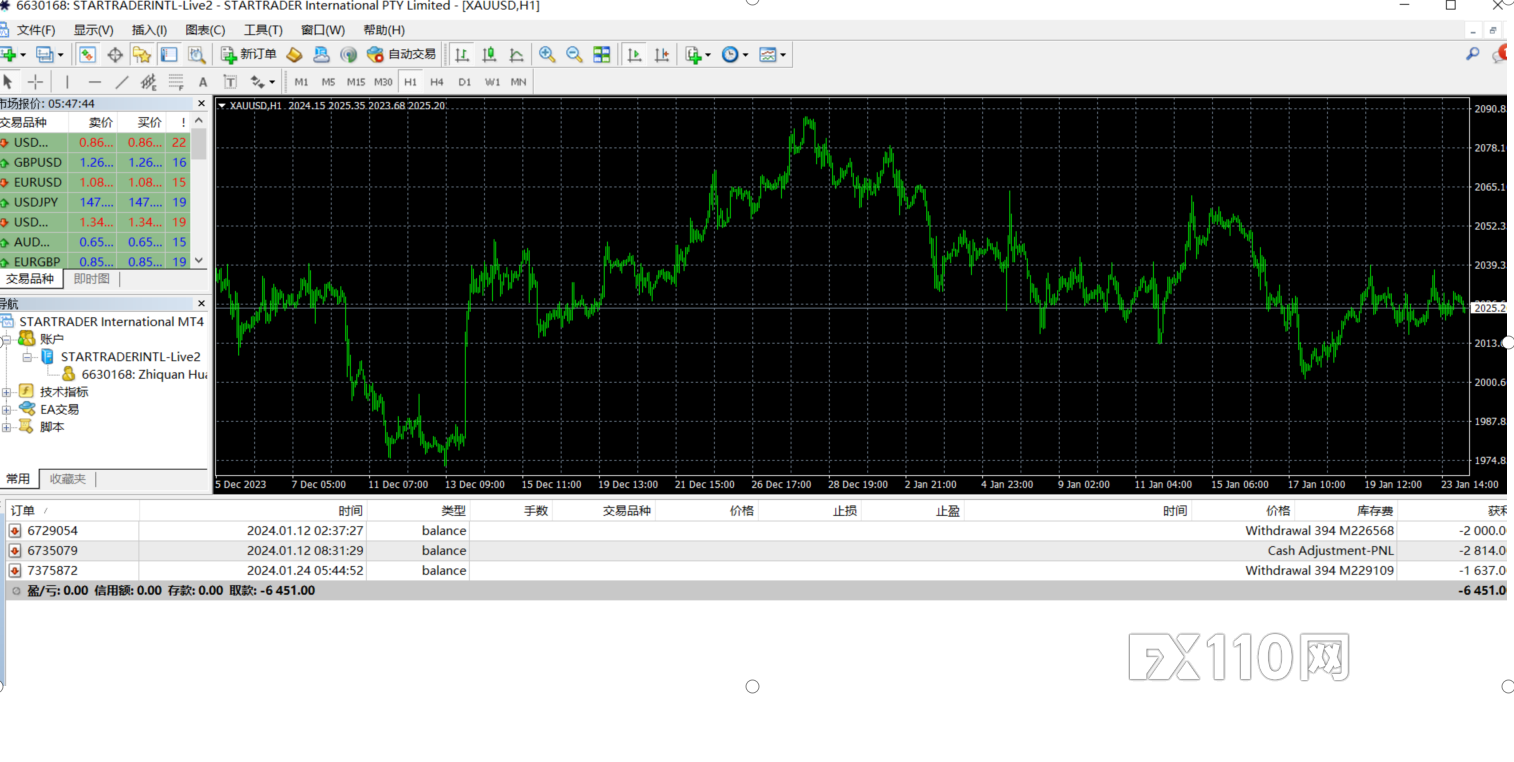Viewport: 1514px width, 762px height.
Task: Switch timeframe to M15
Action: [356, 82]
